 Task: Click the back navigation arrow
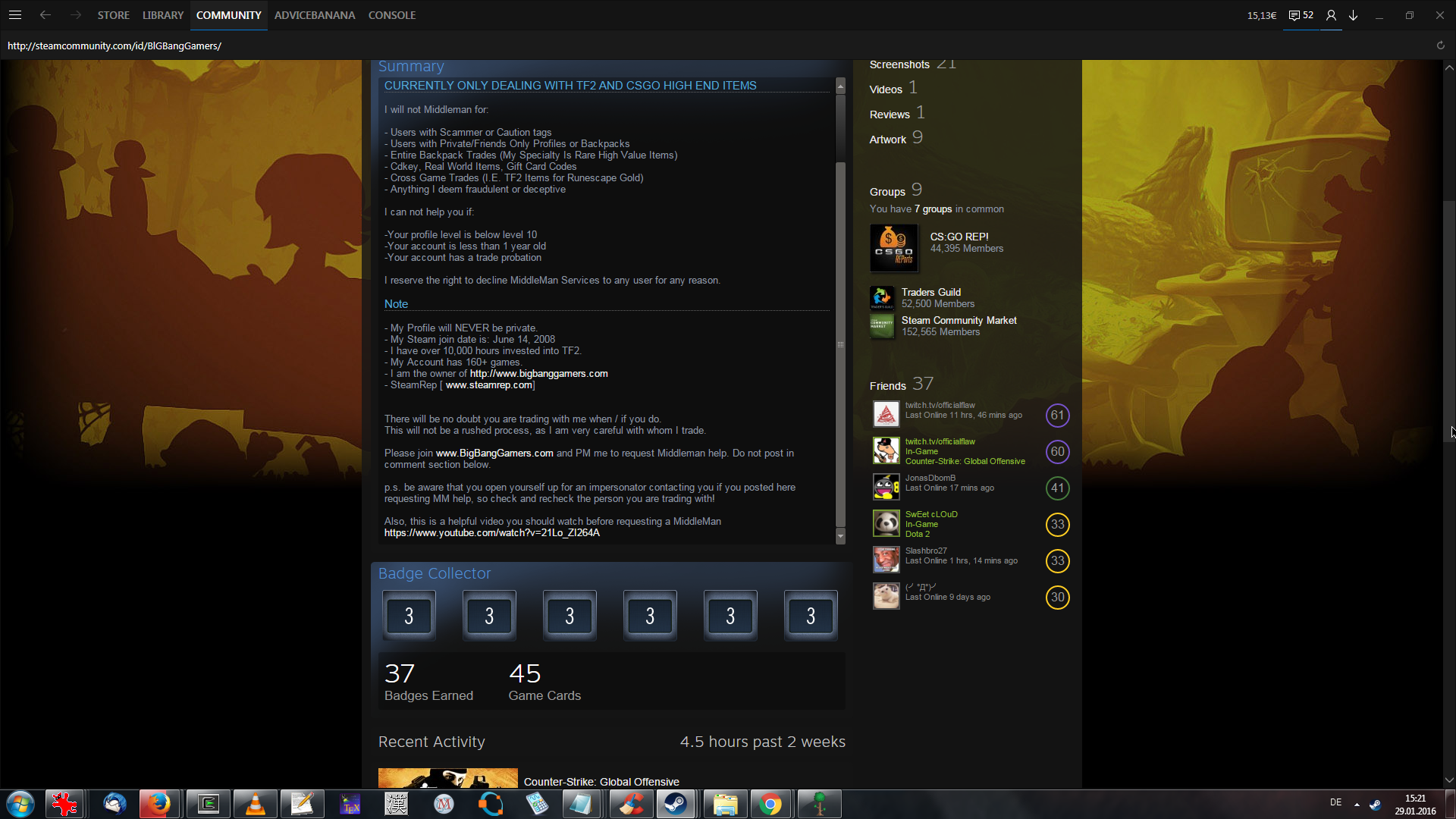(45, 15)
